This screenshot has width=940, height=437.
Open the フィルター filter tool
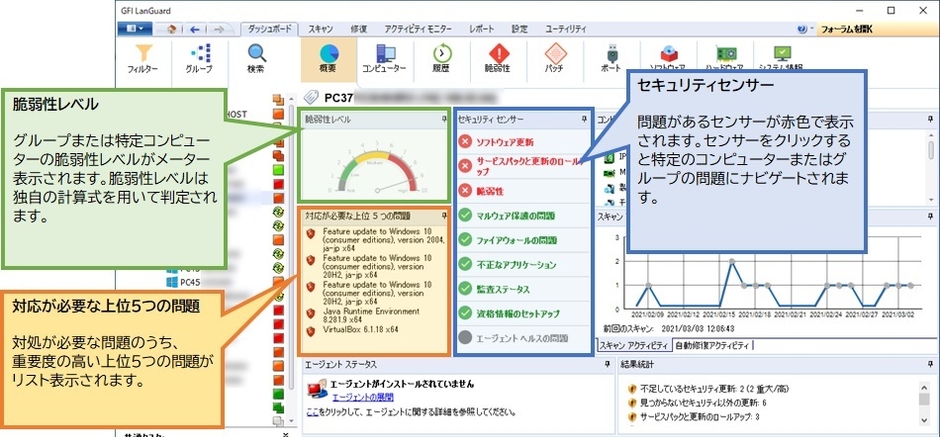(x=143, y=59)
